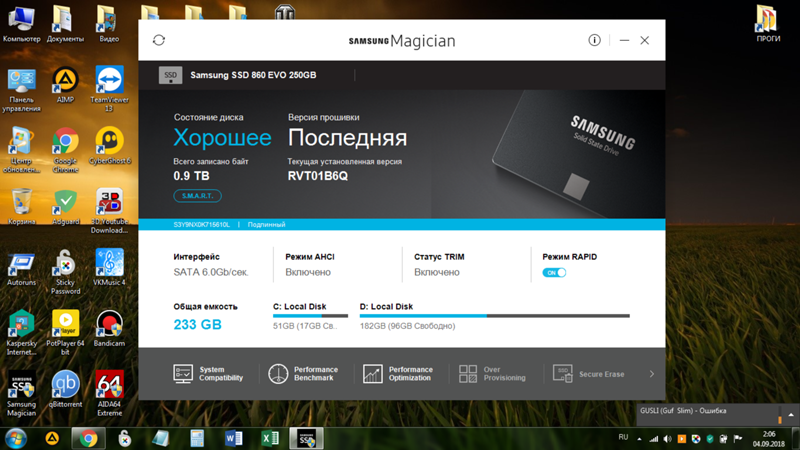Open the S.M.A.R.T. details button
Image resolution: width=800 pixels, height=450 pixels.
197,196
